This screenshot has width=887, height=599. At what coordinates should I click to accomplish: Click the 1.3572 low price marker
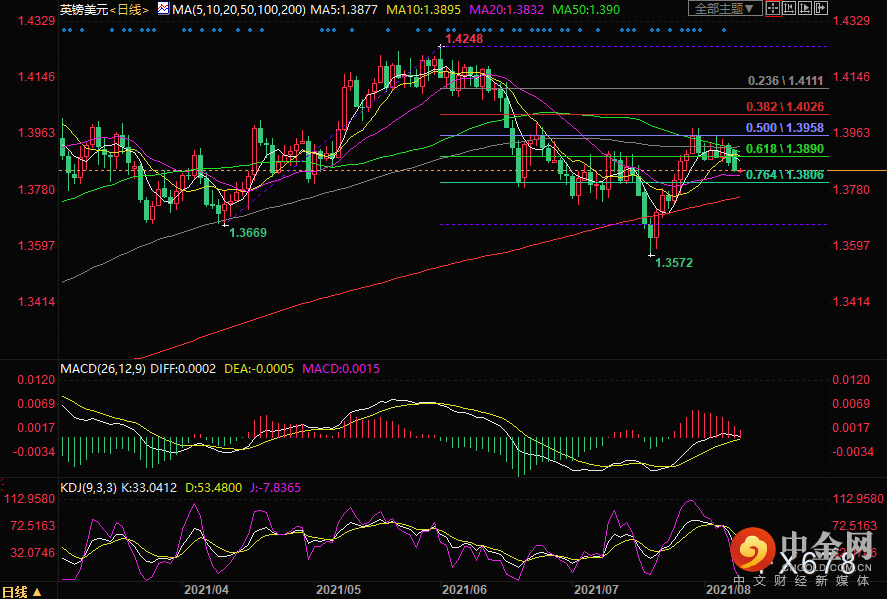[x=674, y=264]
